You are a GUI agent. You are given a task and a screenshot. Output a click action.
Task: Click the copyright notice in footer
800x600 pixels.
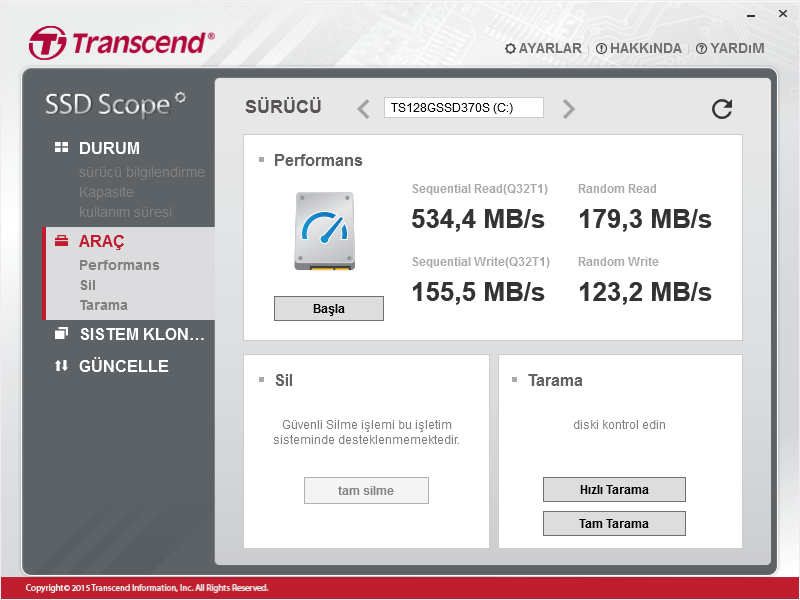point(147,588)
